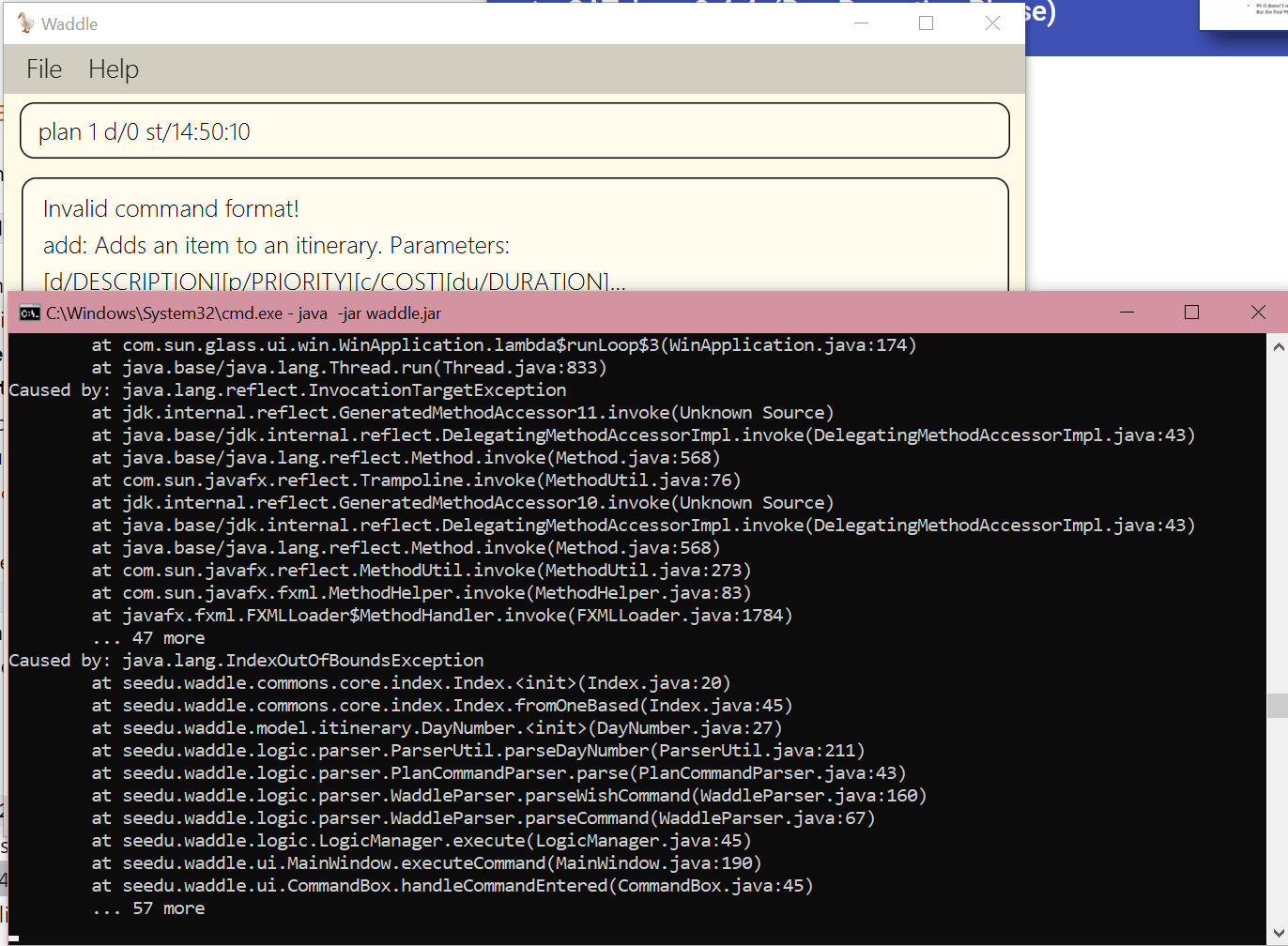
Task: Click the console scrollbar down arrow
Action: coord(1278,932)
